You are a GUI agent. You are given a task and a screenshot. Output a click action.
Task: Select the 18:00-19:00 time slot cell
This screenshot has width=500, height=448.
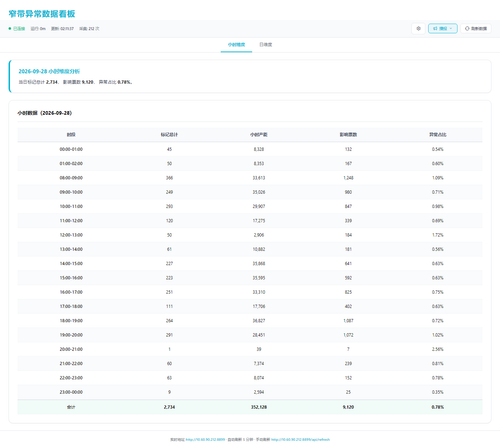[71, 321]
